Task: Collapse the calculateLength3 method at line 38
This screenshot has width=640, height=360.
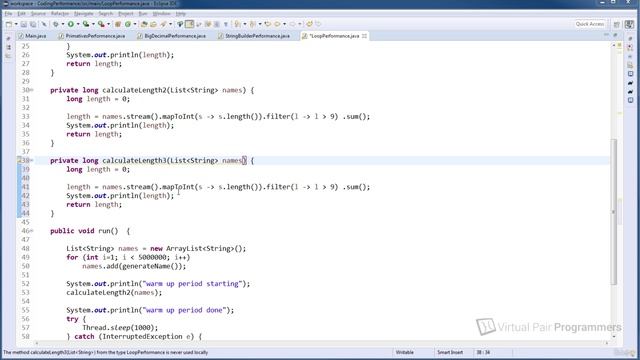Action: (32, 160)
